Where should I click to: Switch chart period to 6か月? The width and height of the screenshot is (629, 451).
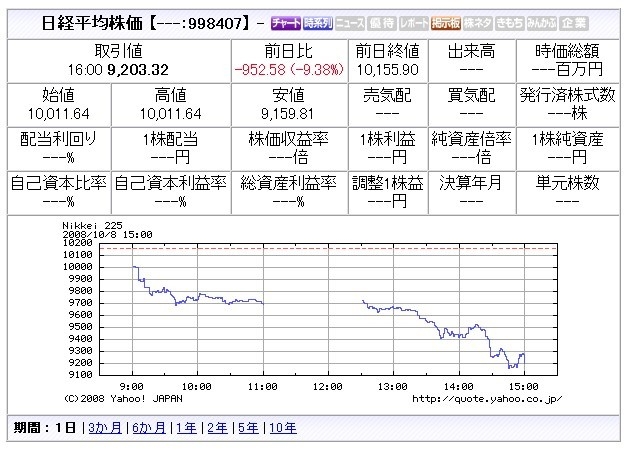pyautogui.click(x=149, y=428)
